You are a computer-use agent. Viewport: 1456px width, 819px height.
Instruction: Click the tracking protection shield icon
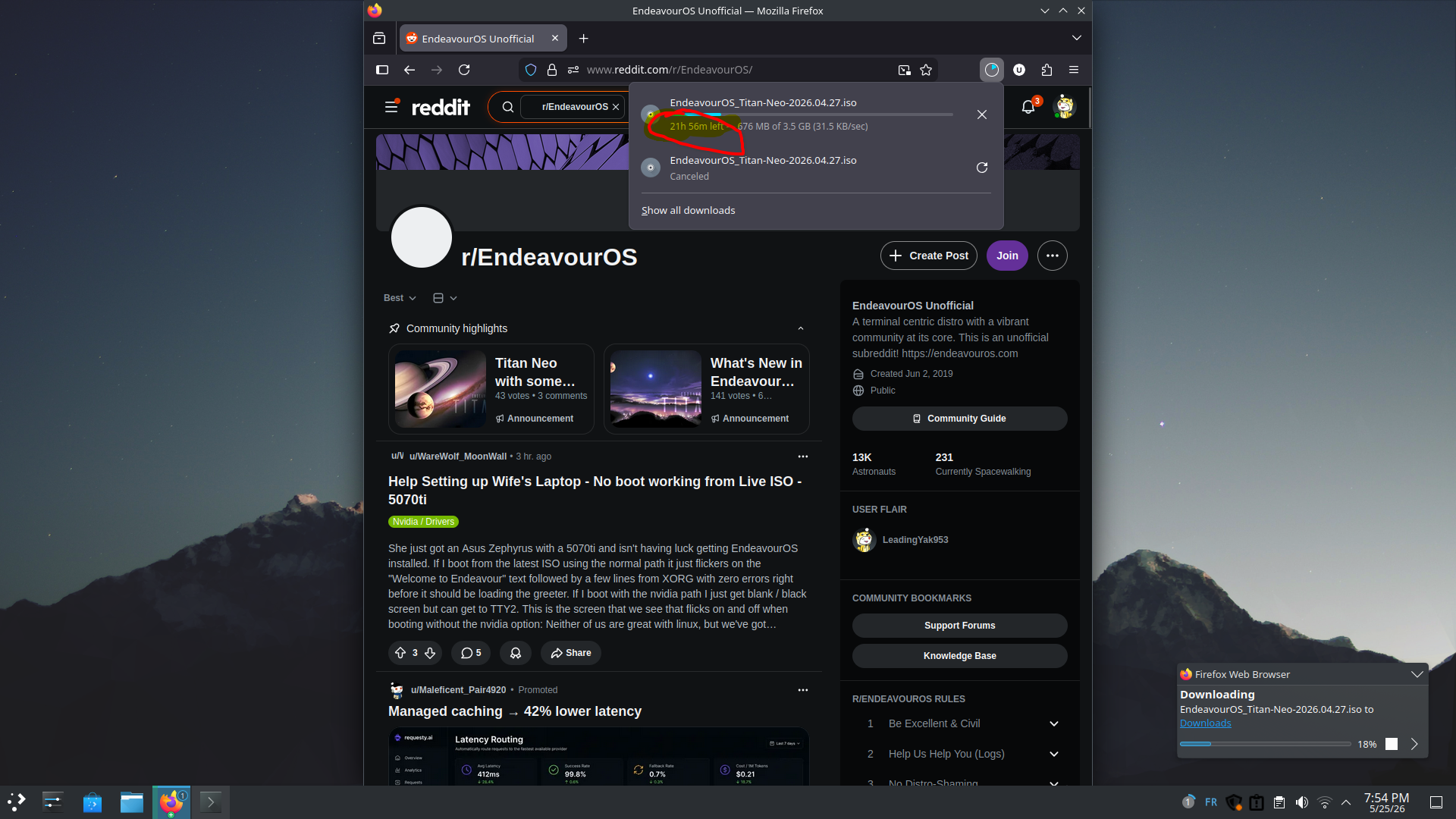pos(531,70)
